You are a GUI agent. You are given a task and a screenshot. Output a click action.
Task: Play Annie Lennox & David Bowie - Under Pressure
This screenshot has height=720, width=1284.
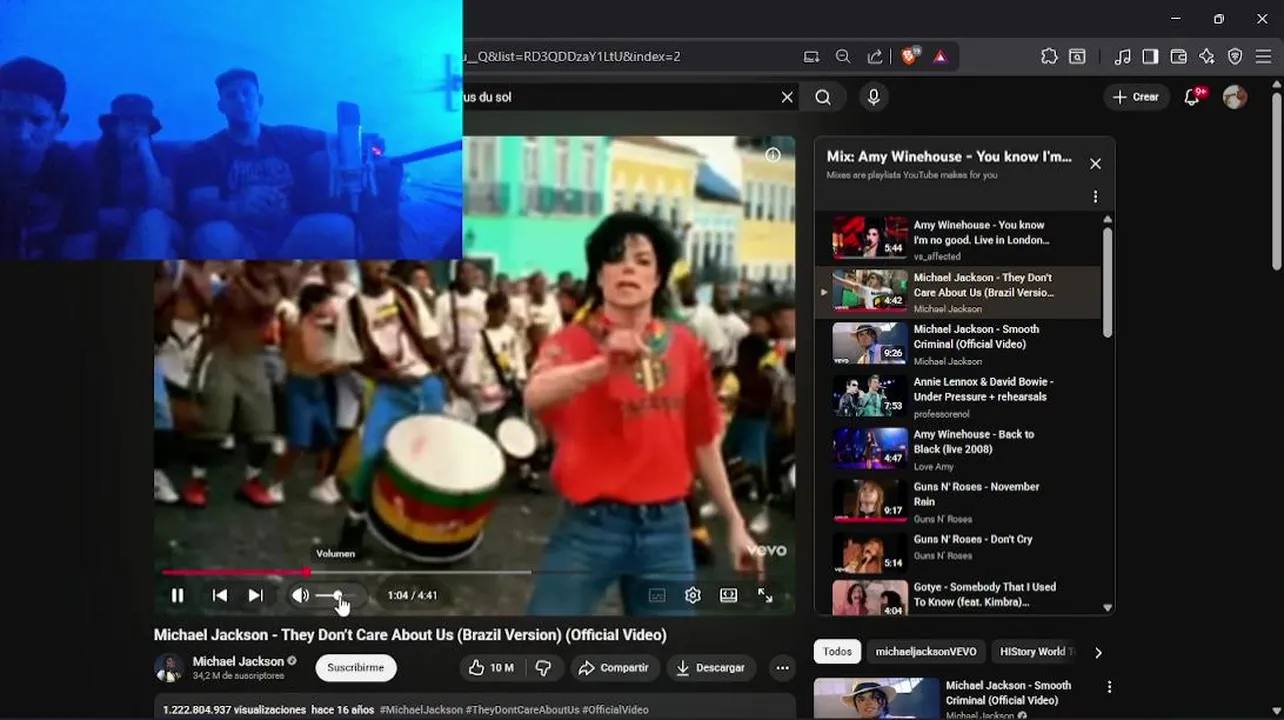tap(958, 397)
